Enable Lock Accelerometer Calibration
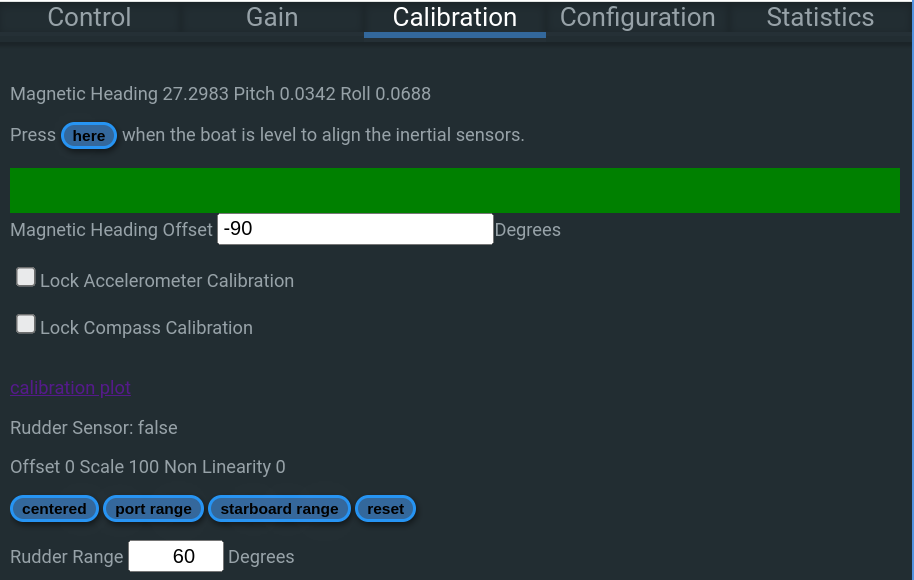Image resolution: width=914 pixels, height=580 pixels. pos(25,276)
